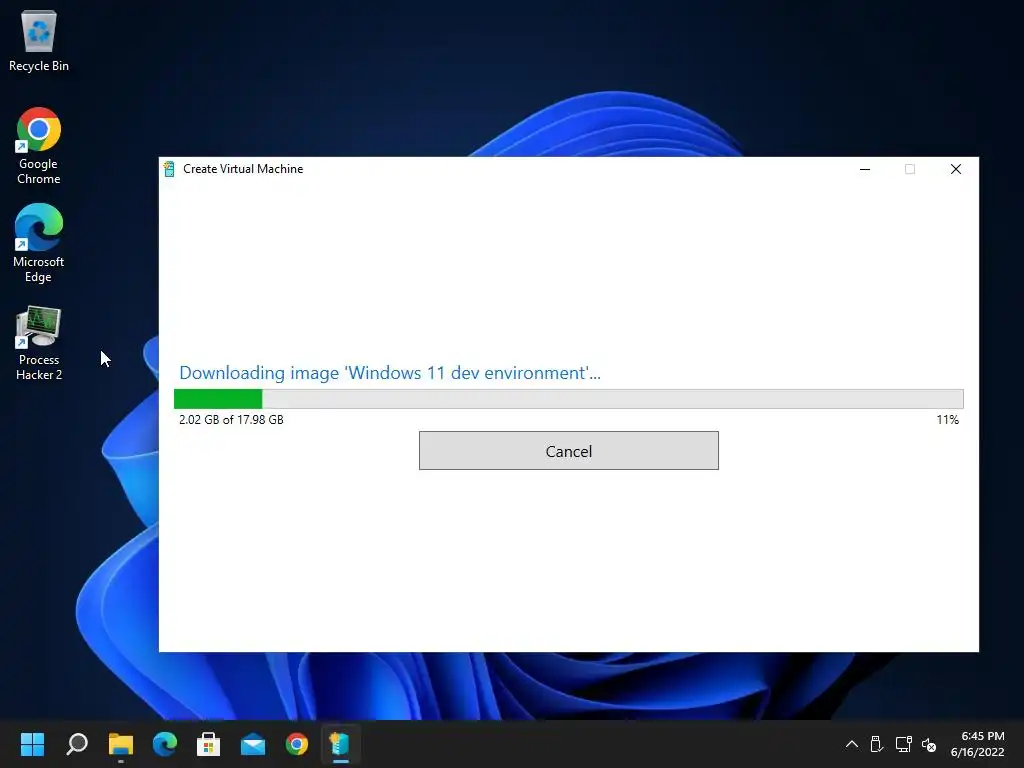Screen dimensions: 1024x768
Task: Open taskbar Search
Action: pos(76,744)
